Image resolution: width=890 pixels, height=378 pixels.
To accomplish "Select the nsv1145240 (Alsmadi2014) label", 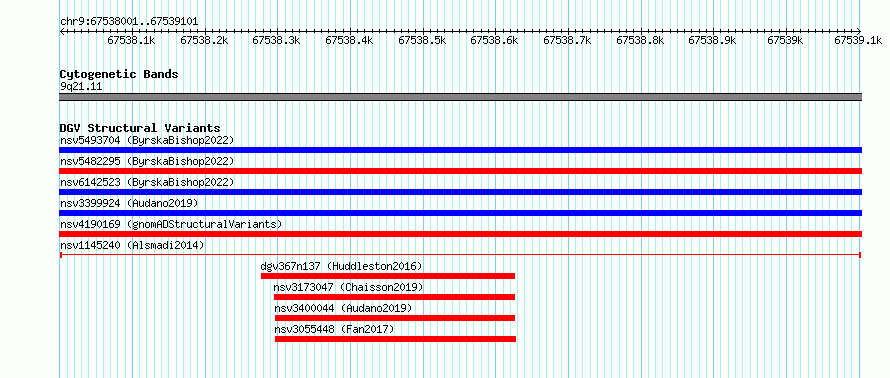I will pyautogui.click(x=132, y=245).
